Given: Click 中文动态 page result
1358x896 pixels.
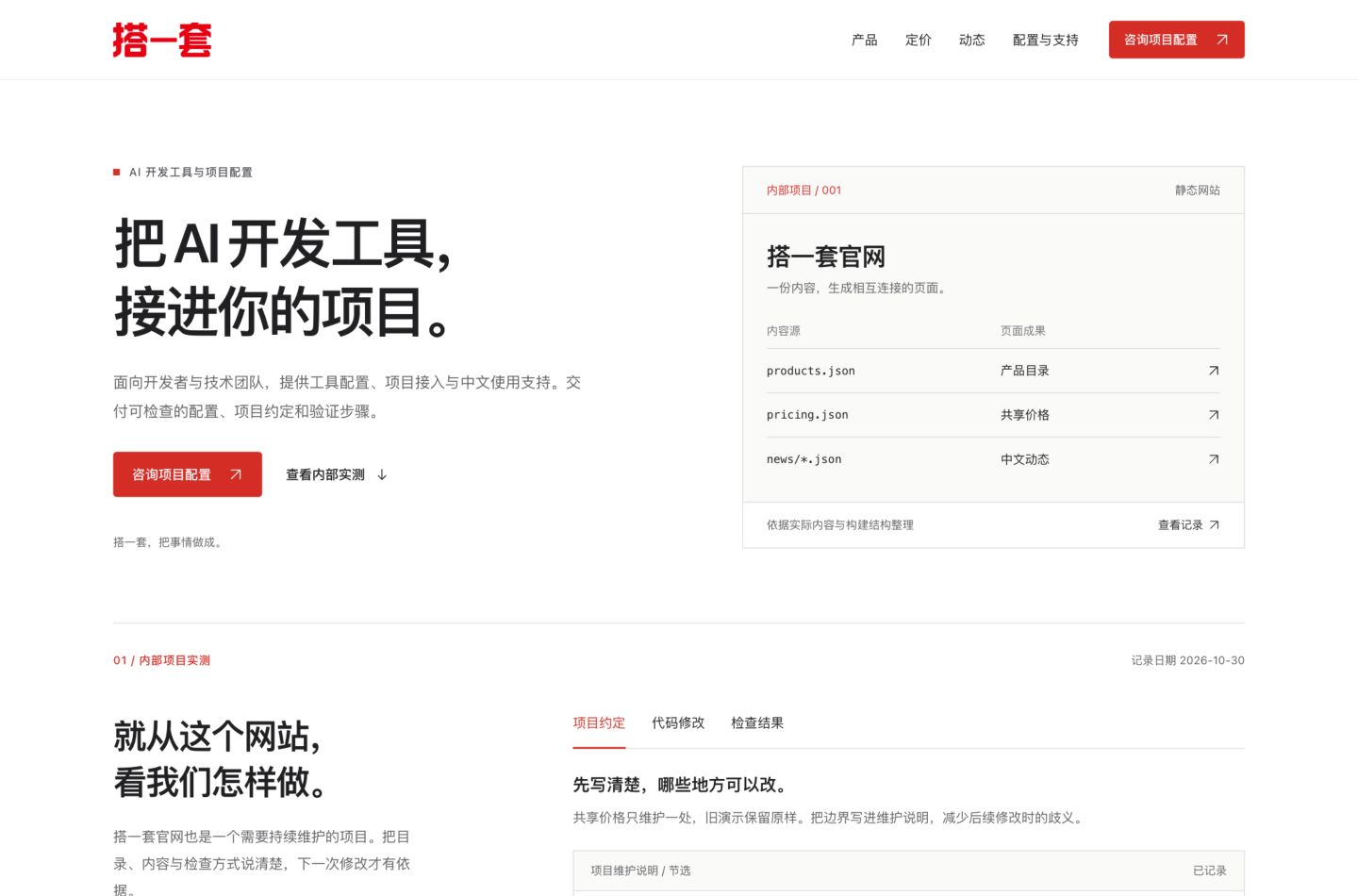Looking at the screenshot, I should click(1025, 459).
